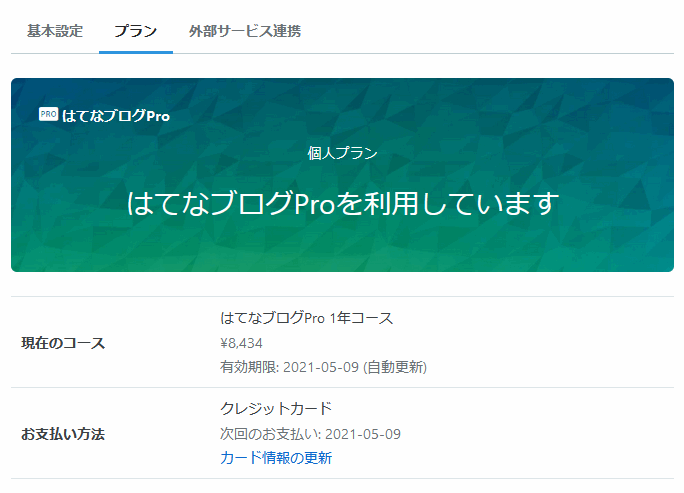684x493 pixels.
Task: Click the 現在のコース row label
Action: 63,343
